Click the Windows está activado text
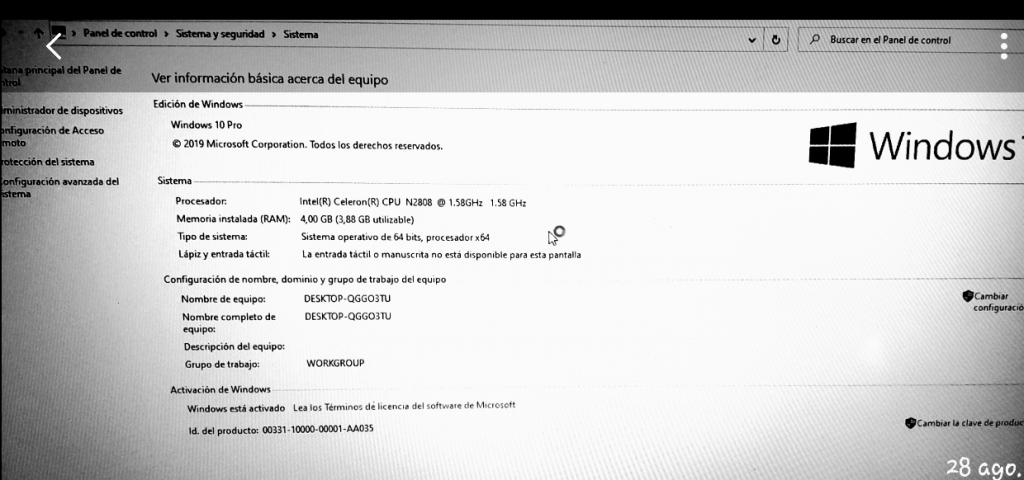The image size is (1024, 480). click(236, 409)
